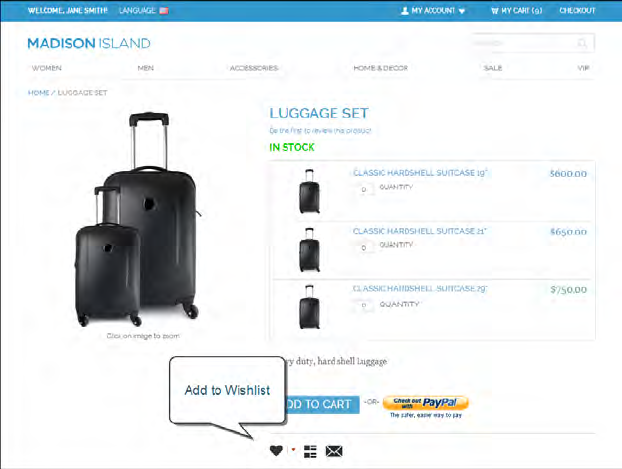Click the large luggage image to zoom
Screen dimensions: 622x469
pyautogui.click(x=139, y=219)
